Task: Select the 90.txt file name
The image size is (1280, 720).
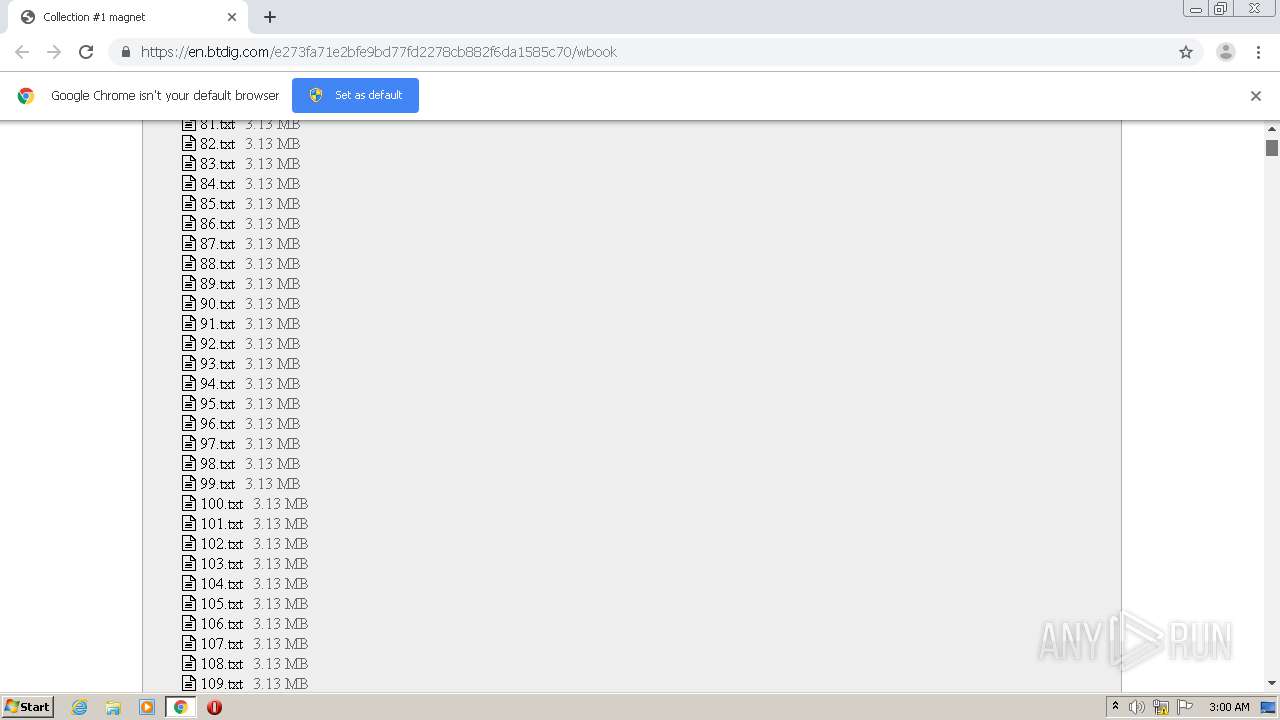Action: 217,304
